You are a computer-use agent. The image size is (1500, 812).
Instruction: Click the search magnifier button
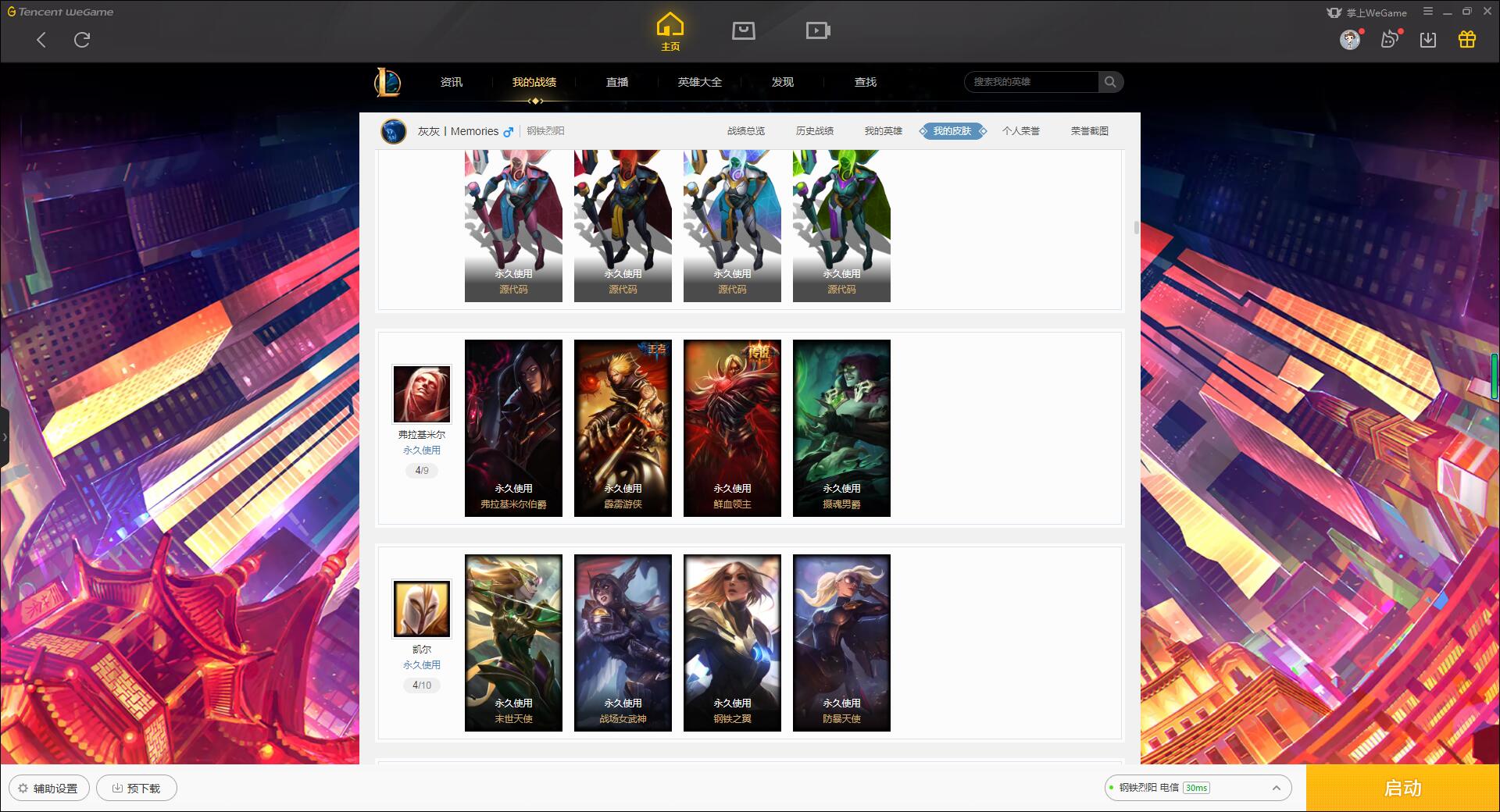(x=1110, y=82)
